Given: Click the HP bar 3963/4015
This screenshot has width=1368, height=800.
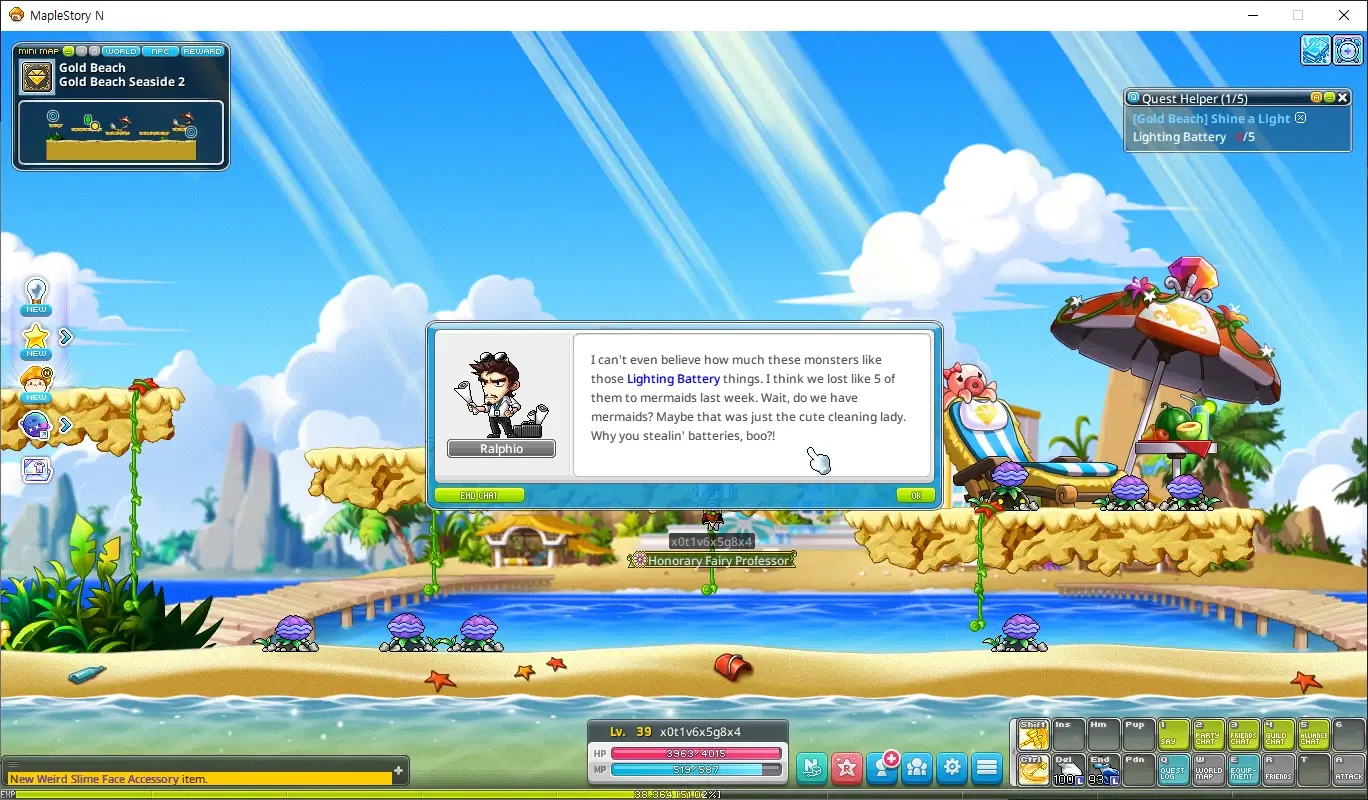Looking at the screenshot, I should tap(696, 753).
